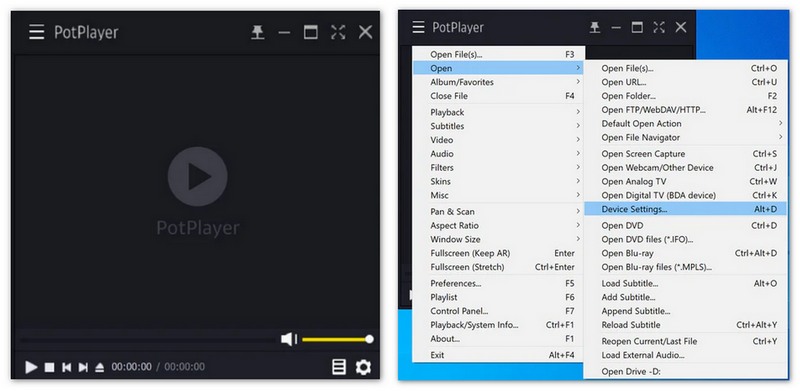Stop playback with the square button
Screen dimensions: 800x391
click(49, 367)
